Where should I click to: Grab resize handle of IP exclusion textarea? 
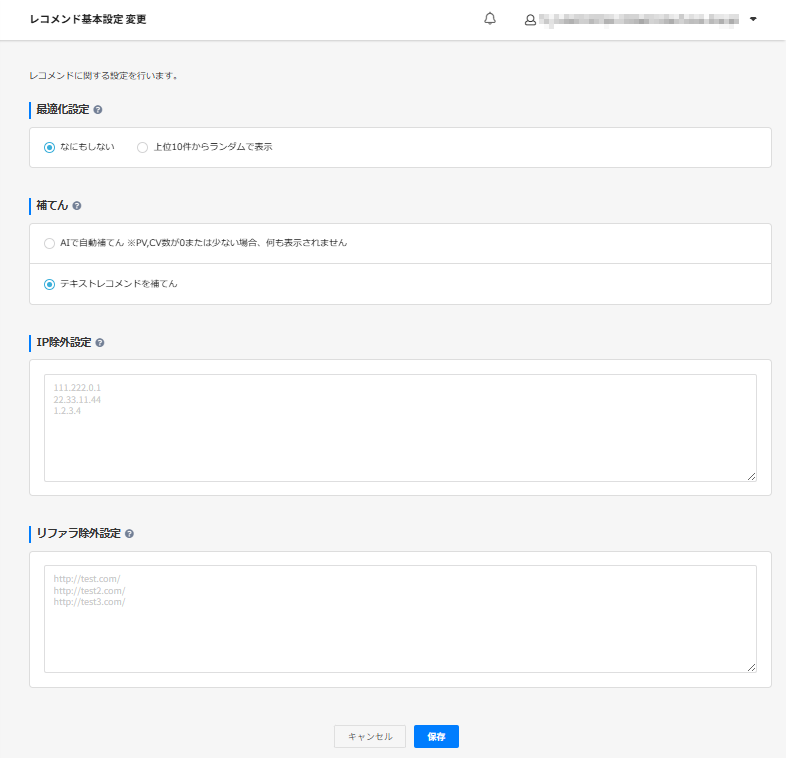751,476
